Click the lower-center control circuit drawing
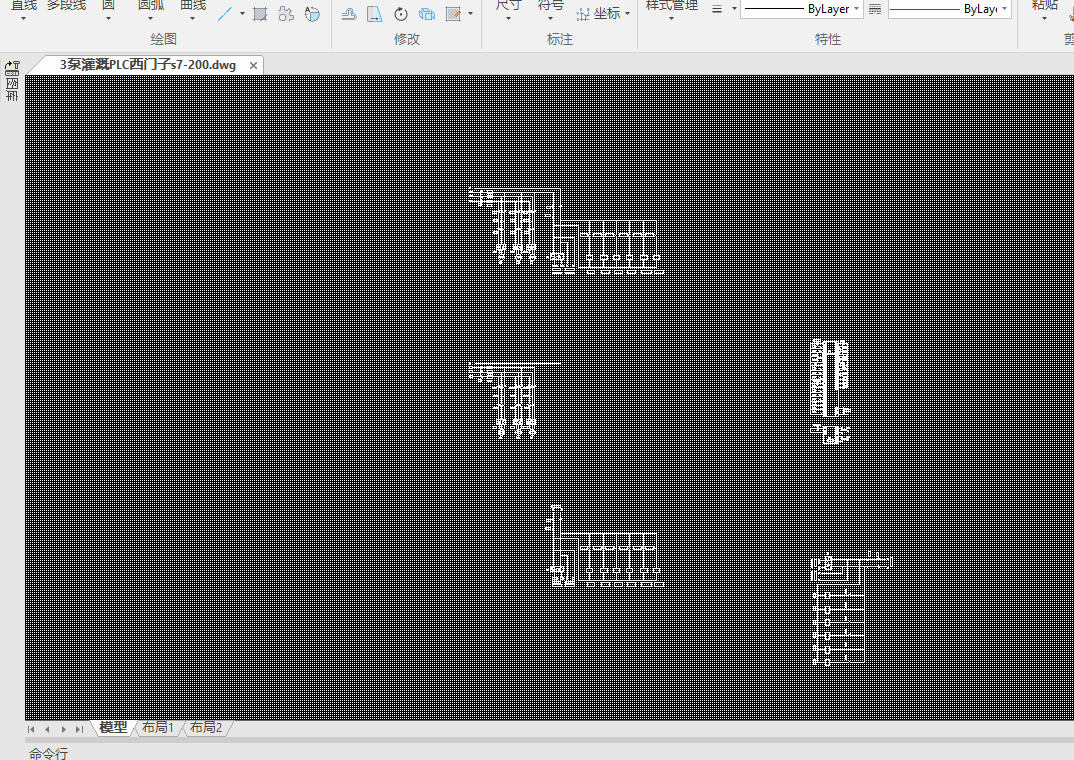The height and width of the screenshot is (760, 1074). (x=605, y=546)
